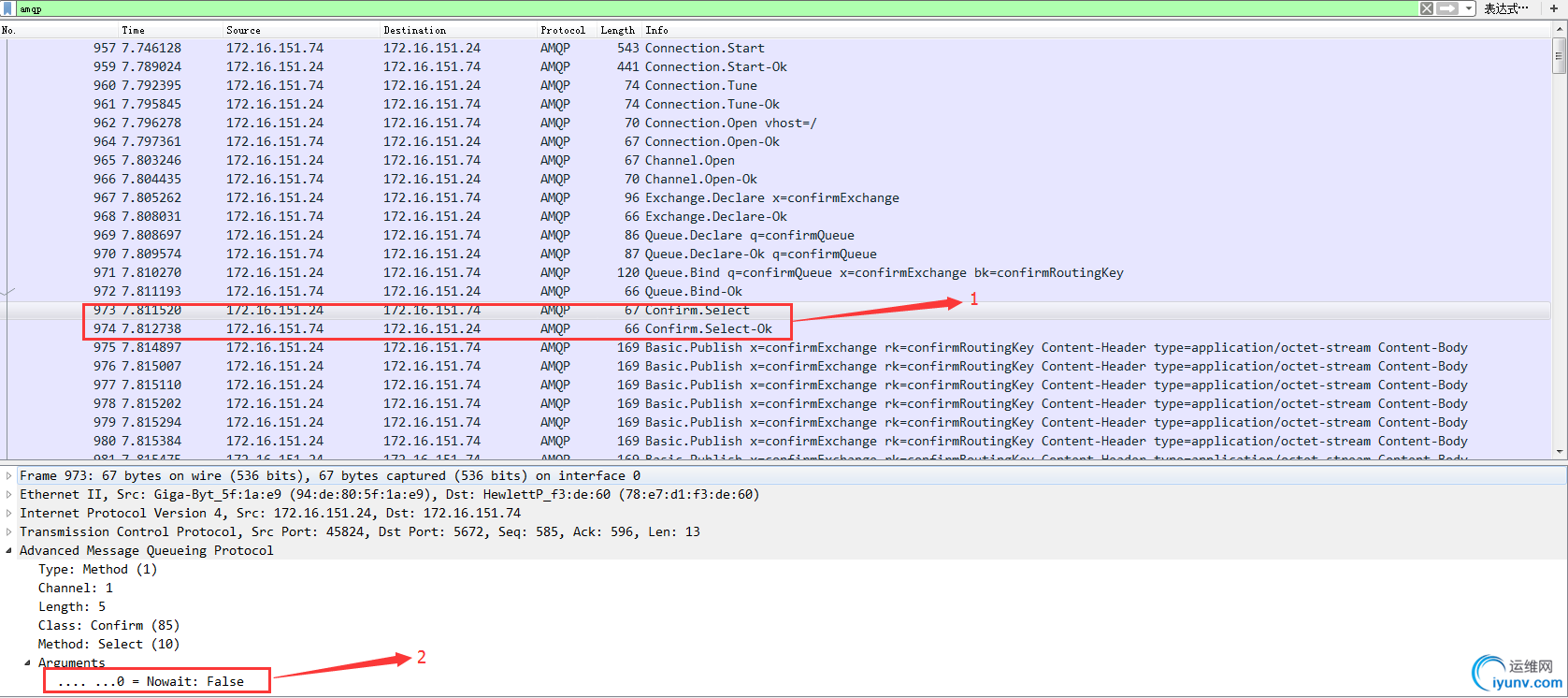Select packet 970 Queue.Declare-Ok

[776, 254]
